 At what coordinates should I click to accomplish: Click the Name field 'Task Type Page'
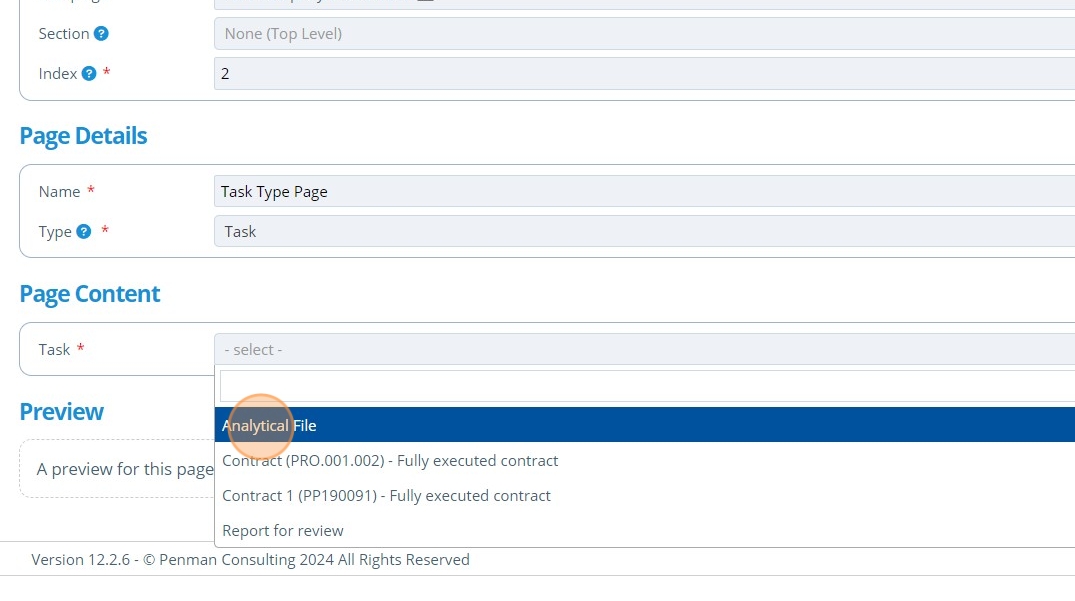640,191
